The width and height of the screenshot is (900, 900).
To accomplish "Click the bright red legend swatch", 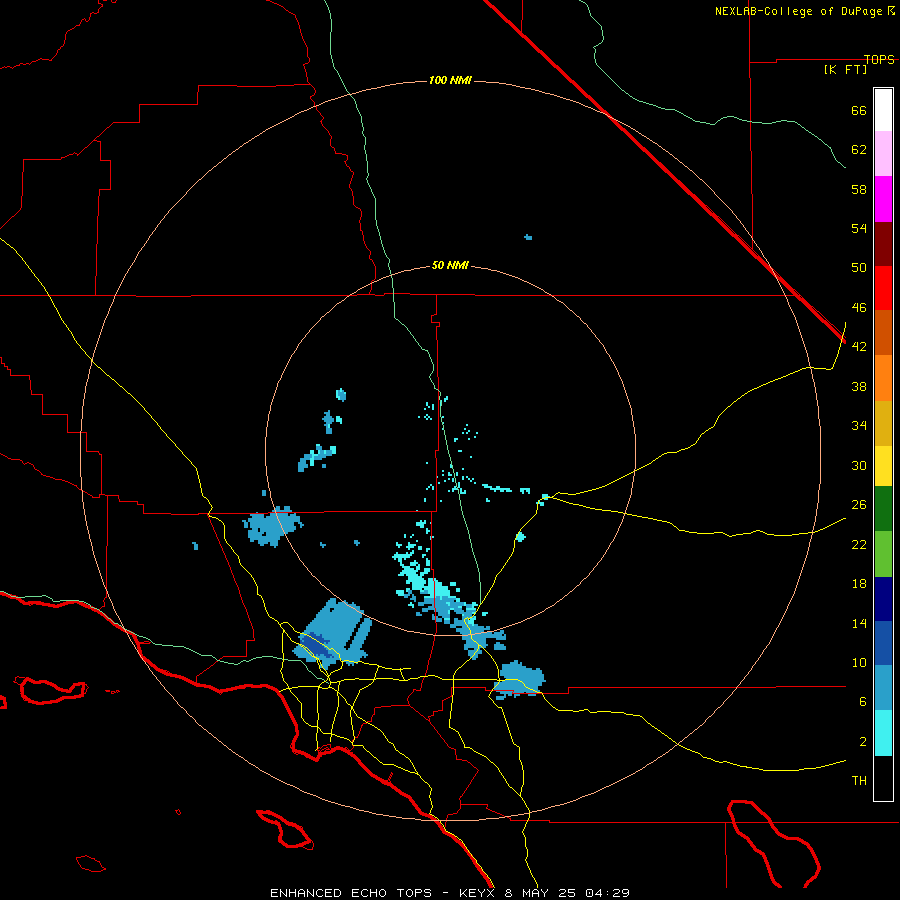I will pos(883,288).
